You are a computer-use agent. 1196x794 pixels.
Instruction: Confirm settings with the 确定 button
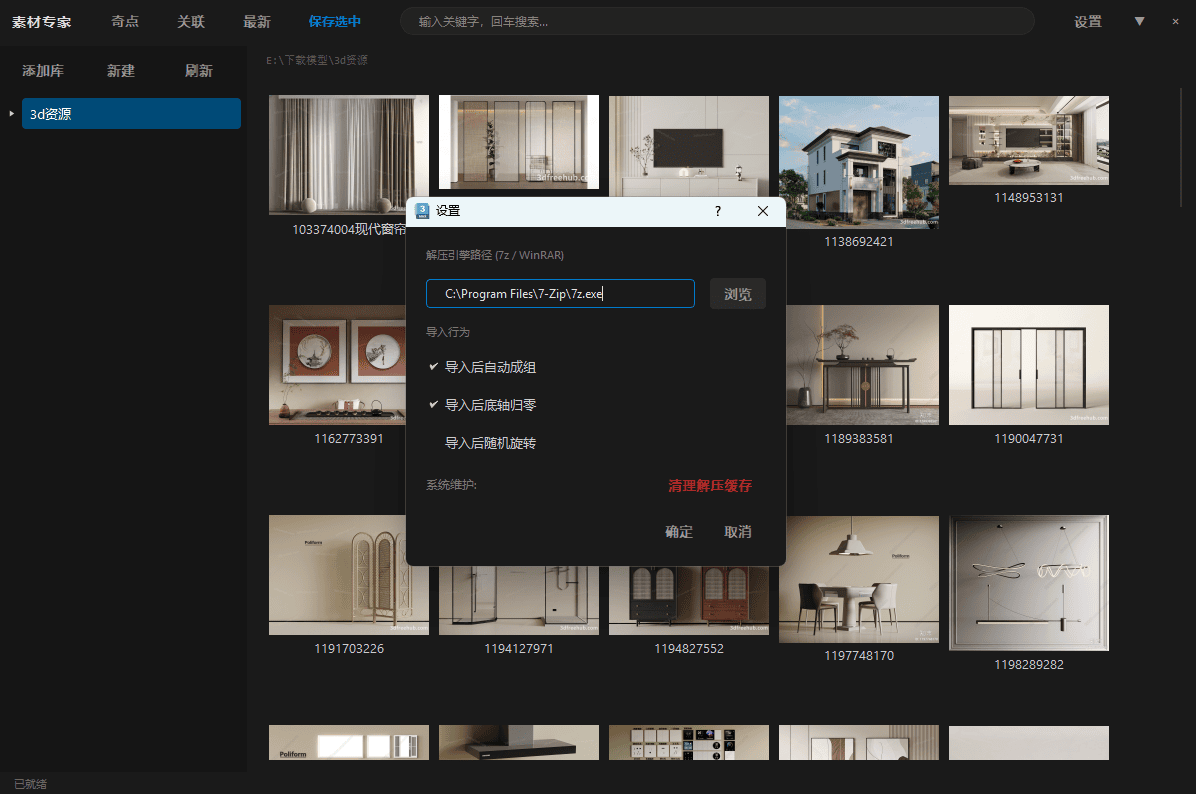click(679, 532)
